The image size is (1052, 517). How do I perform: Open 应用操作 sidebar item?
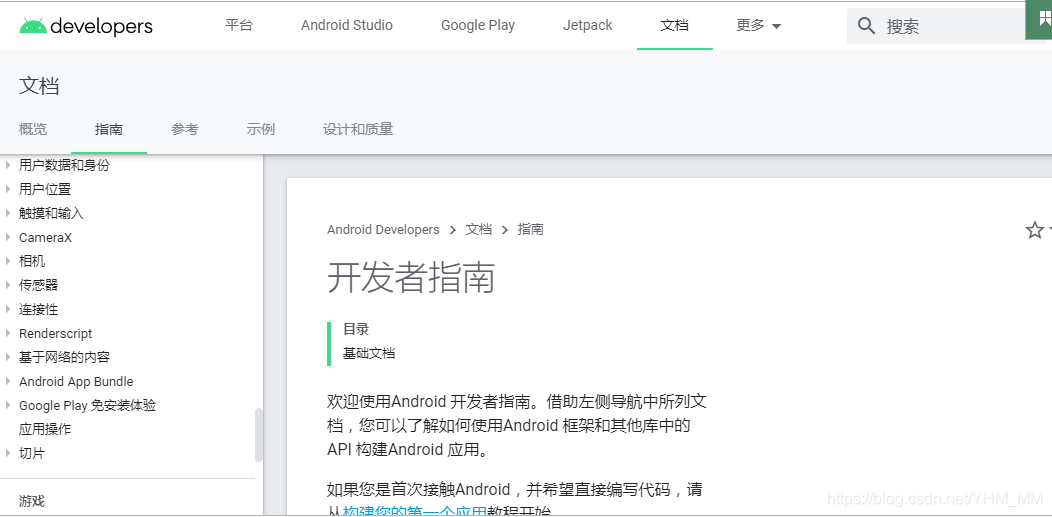point(44,429)
